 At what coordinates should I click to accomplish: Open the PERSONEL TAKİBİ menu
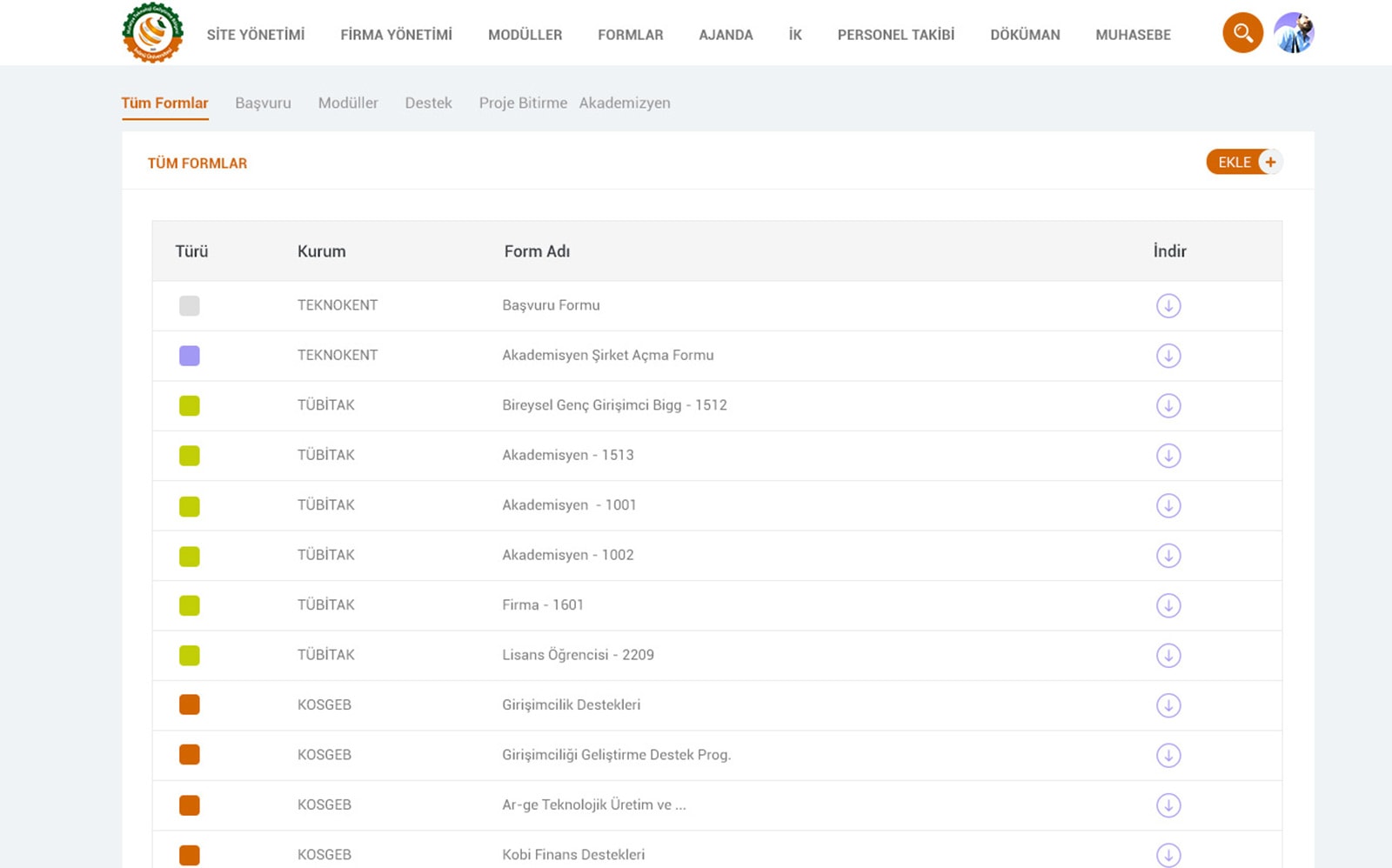[x=895, y=35]
